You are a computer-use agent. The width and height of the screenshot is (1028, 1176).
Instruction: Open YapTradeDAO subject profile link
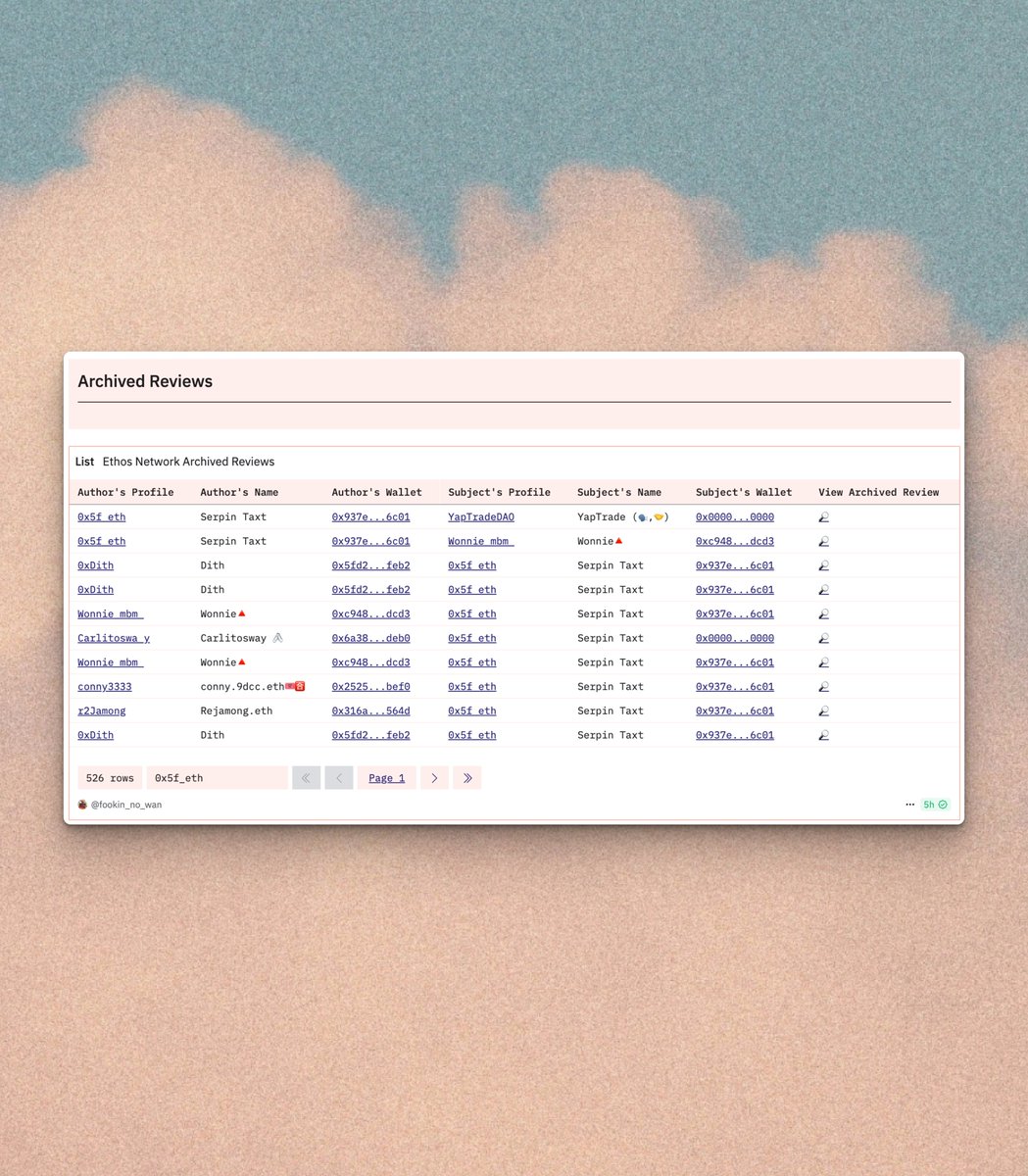pyautogui.click(x=481, y=516)
